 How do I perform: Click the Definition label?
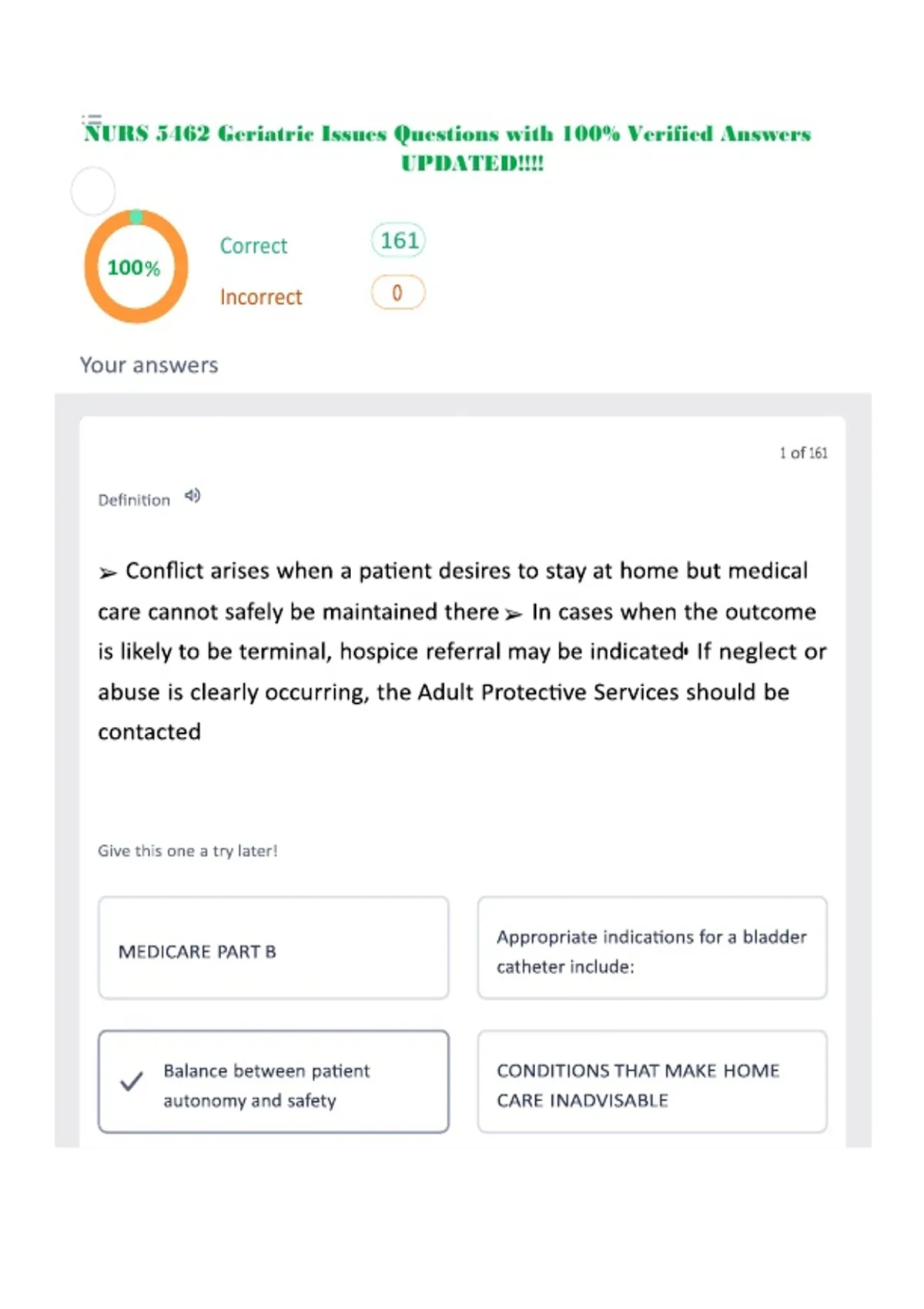tap(134, 500)
